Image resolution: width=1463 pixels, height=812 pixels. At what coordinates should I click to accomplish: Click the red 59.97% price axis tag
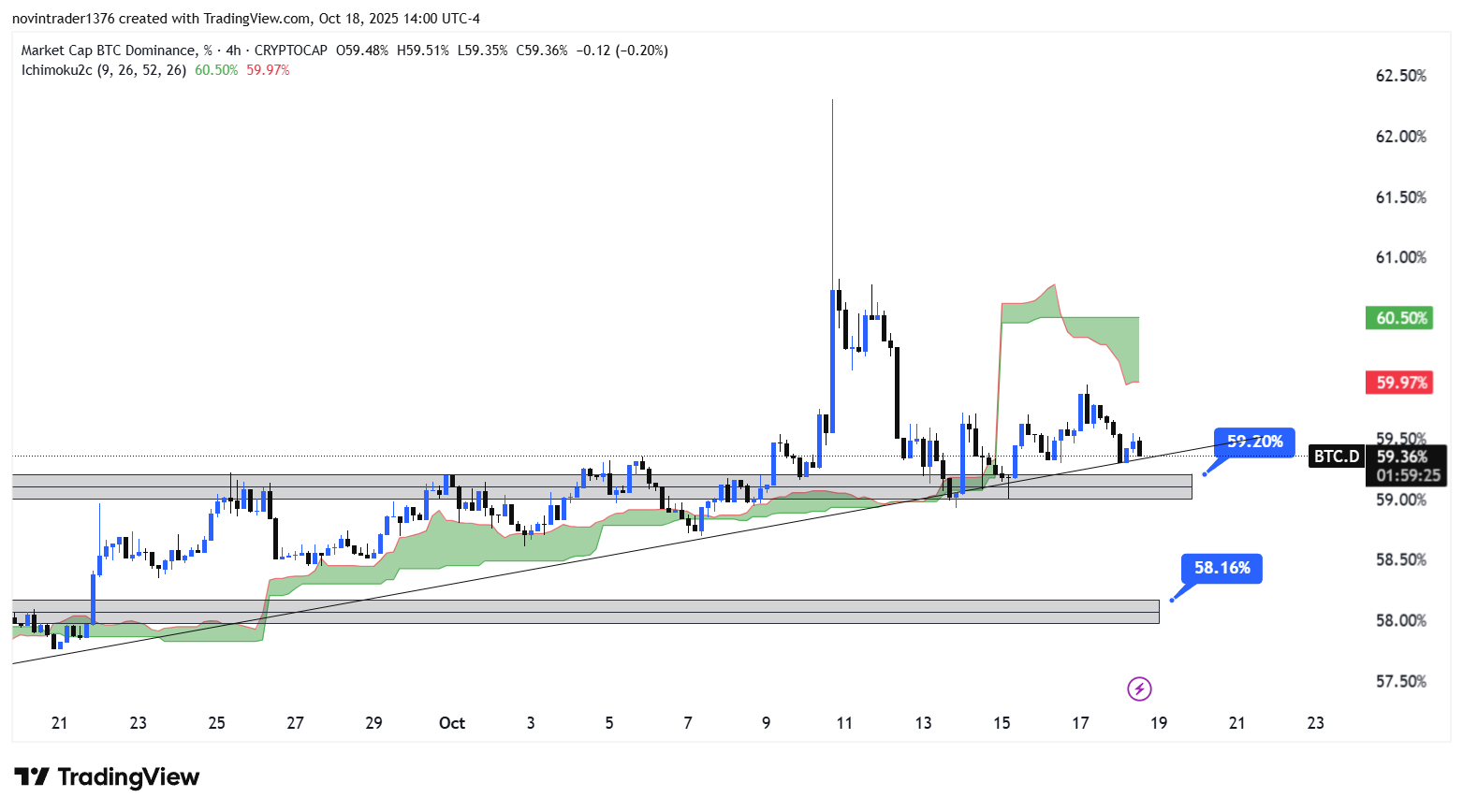tap(1399, 383)
